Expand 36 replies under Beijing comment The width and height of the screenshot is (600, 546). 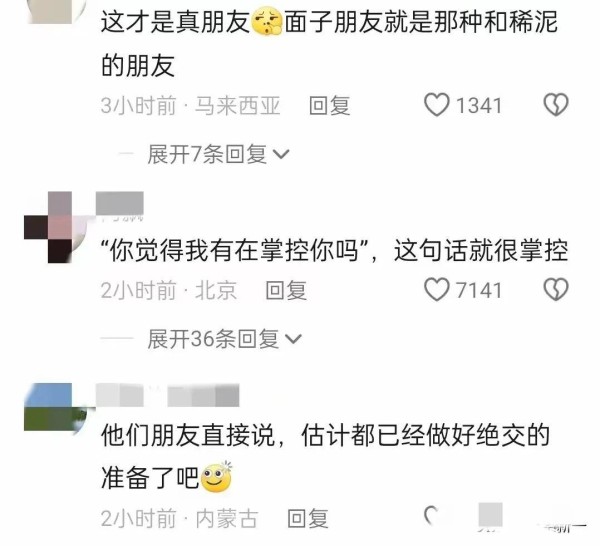(225, 339)
